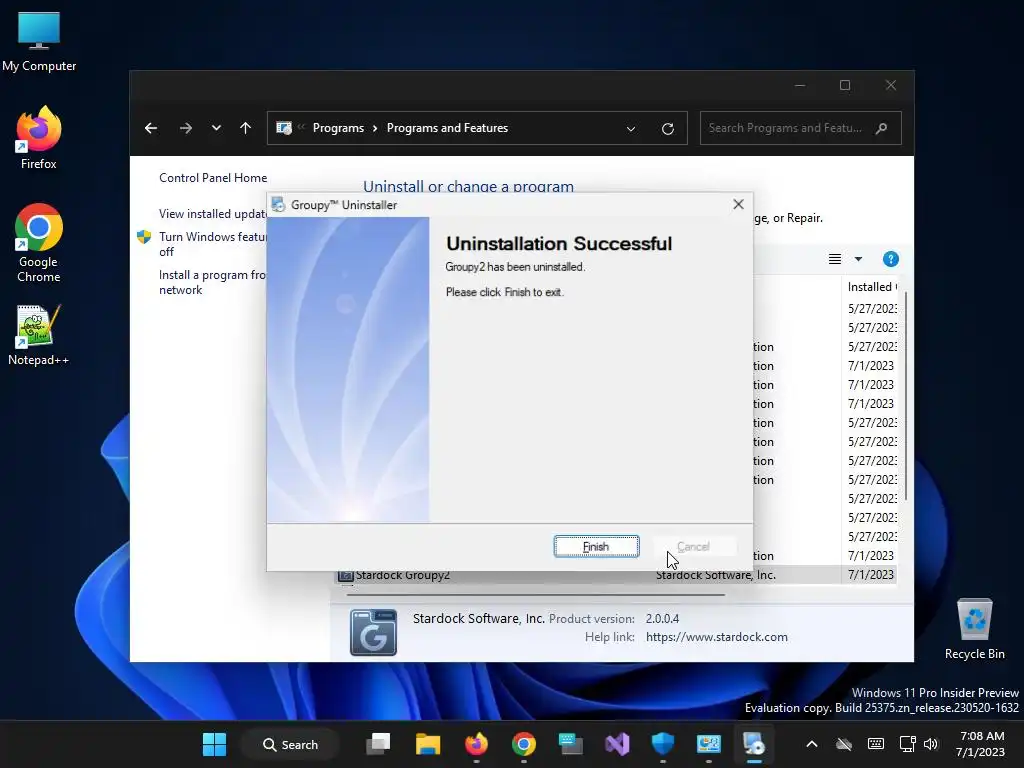The image size is (1024, 768).
Task: Click Finish to exit the uninstaller
Action: tap(596, 547)
